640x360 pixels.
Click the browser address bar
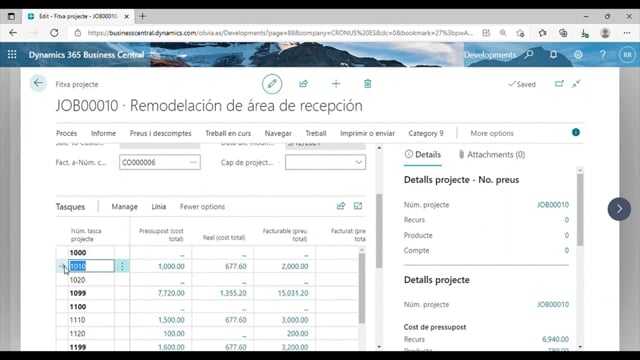pyautogui.click(x=280, y=33)
